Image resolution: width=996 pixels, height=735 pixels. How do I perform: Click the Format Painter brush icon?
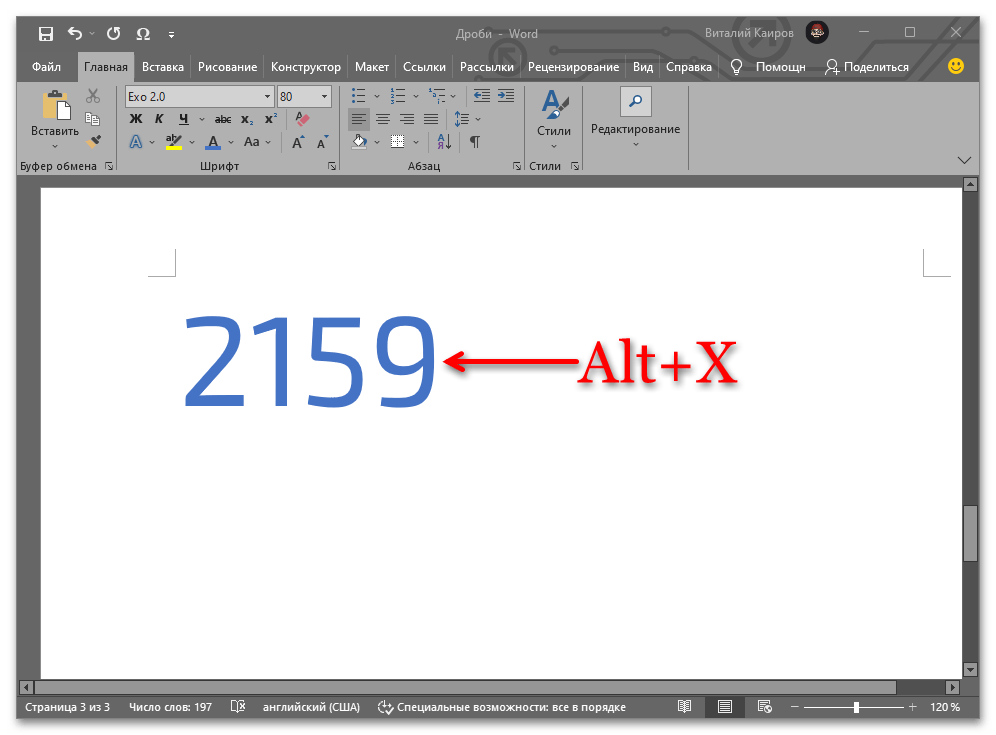[x=93, y=142]
